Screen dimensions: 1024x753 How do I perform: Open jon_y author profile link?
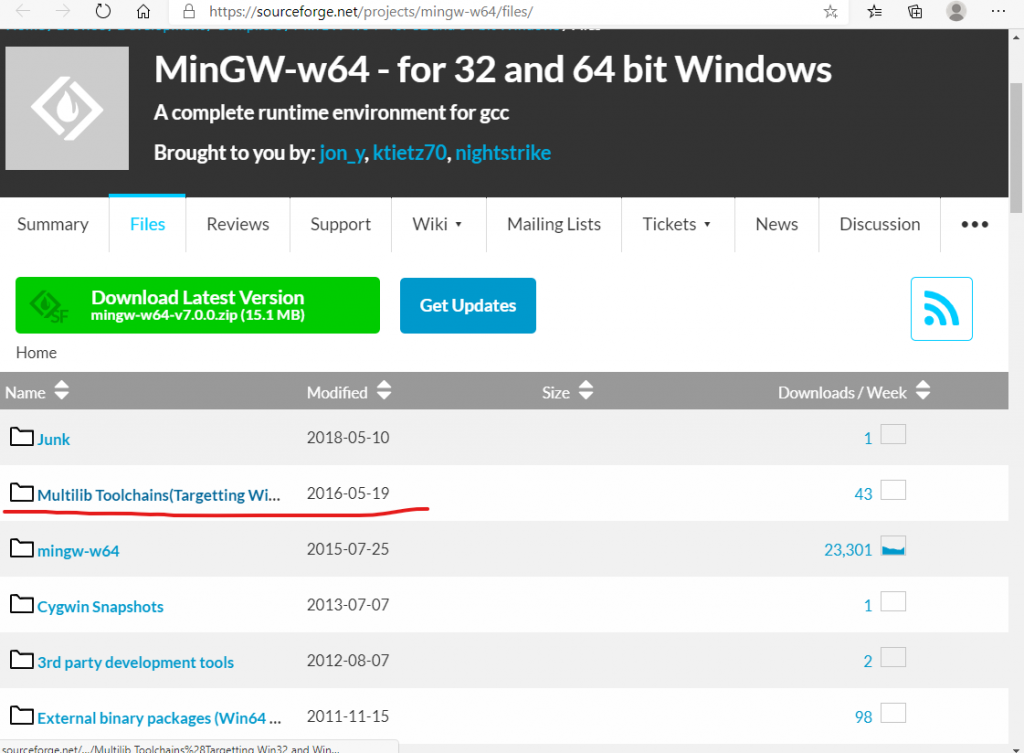click(x=342, y=153)
